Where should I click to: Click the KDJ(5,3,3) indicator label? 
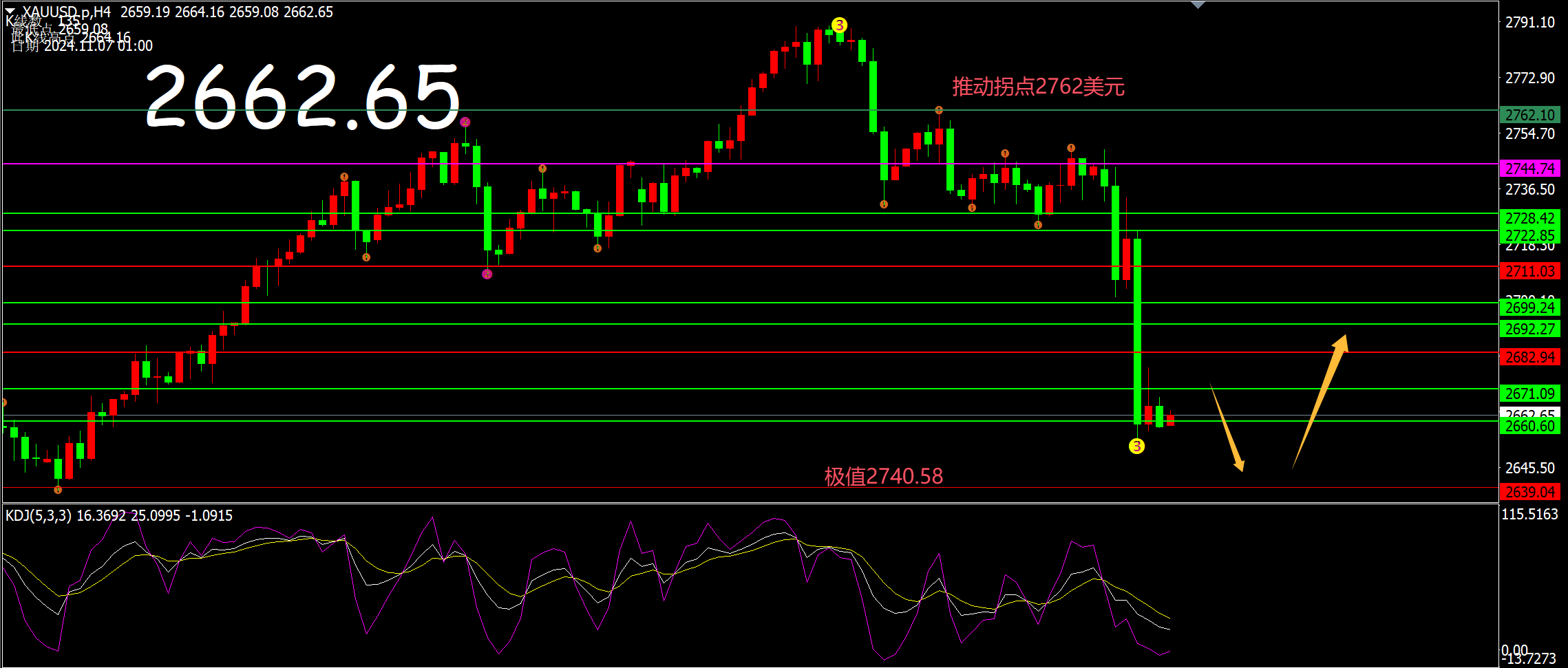39,515
